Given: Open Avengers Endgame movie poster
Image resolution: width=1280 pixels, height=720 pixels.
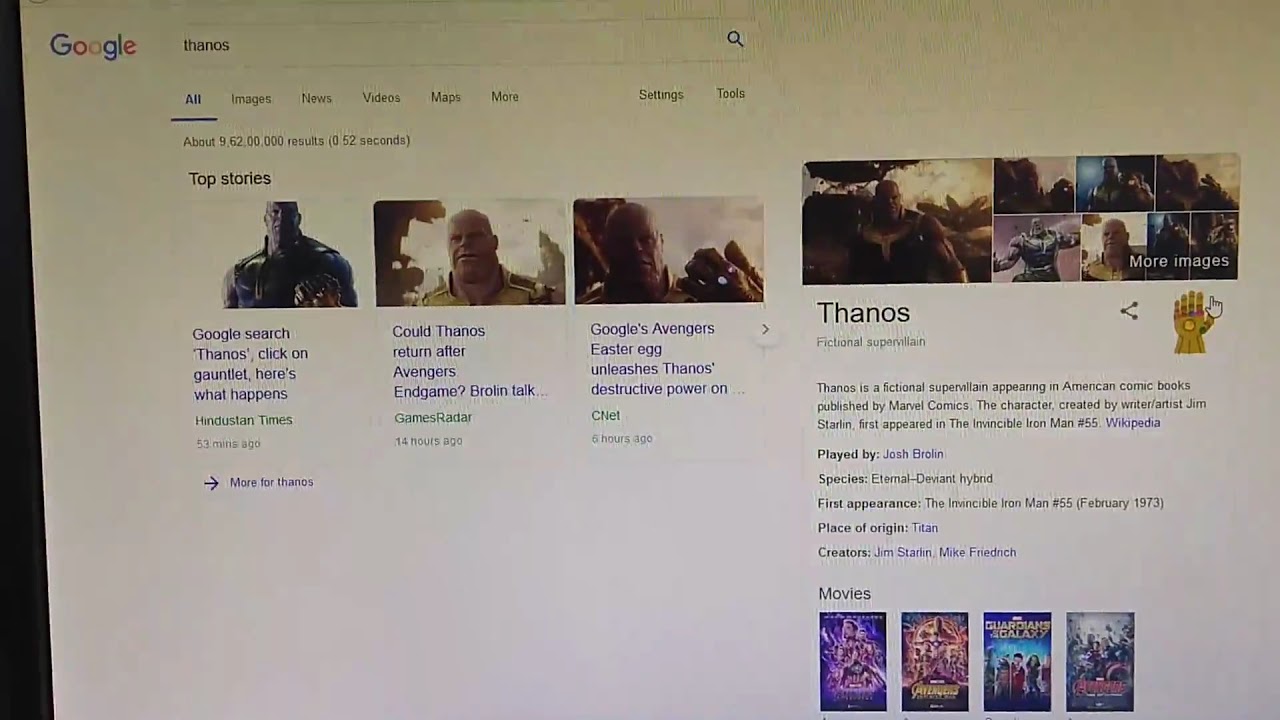Looking at the screenshot, I should click(853, 662).
